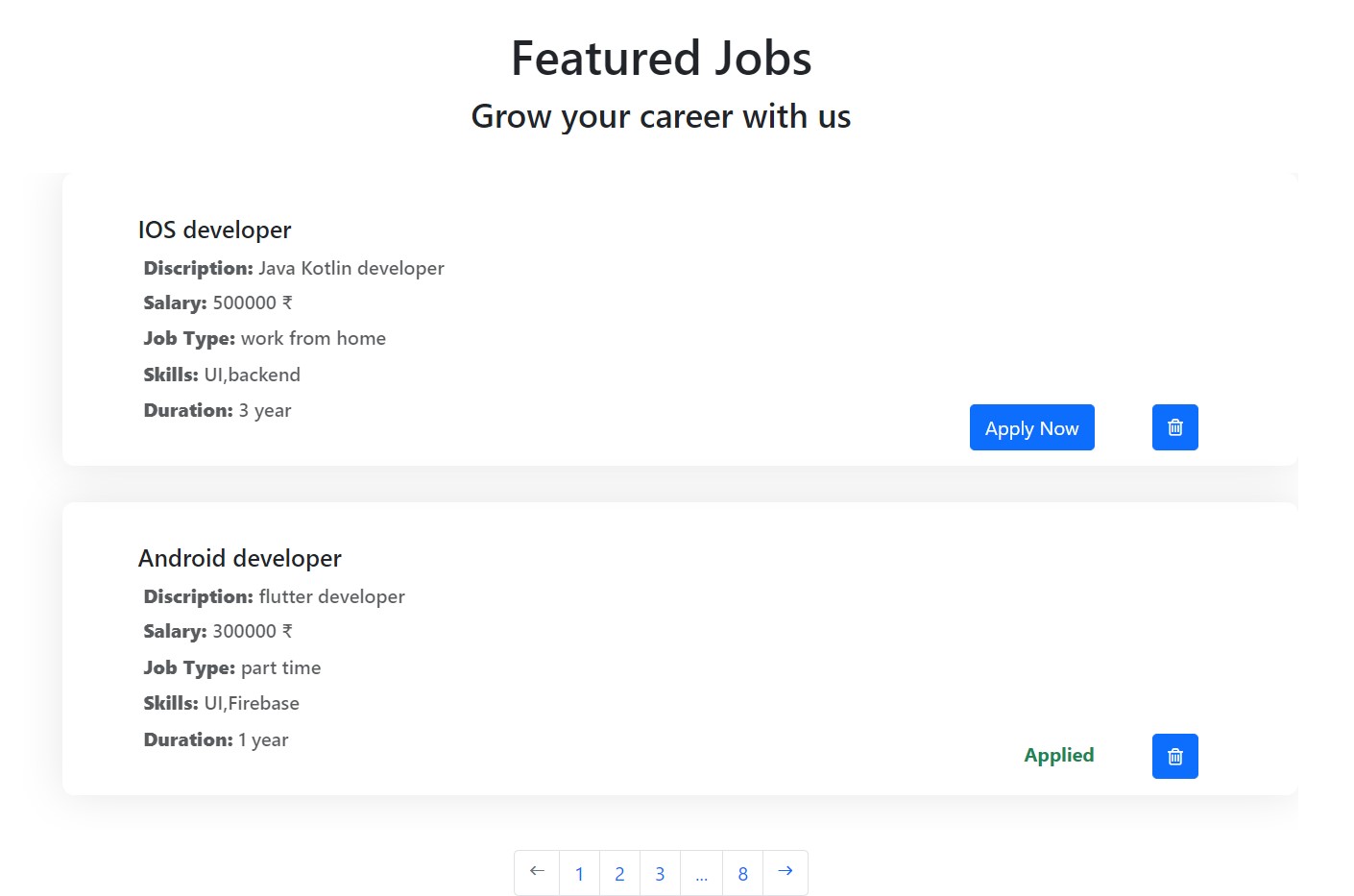
Task: Remove the Android developer job listing
Action: 1174,756
